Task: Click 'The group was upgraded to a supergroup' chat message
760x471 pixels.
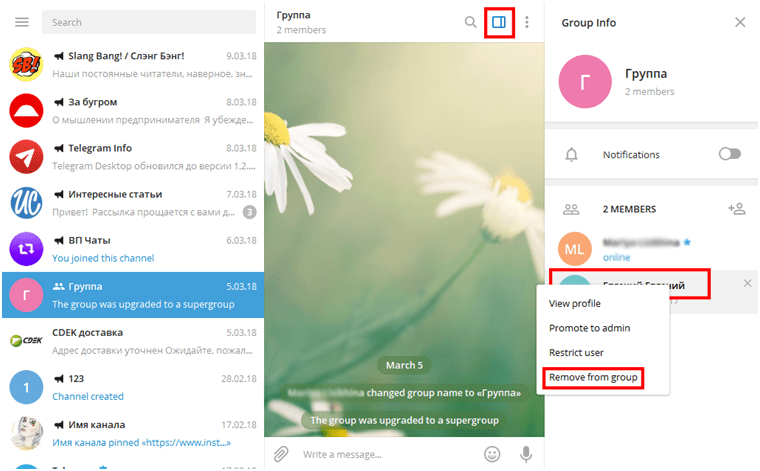Action: click(404, 420)
